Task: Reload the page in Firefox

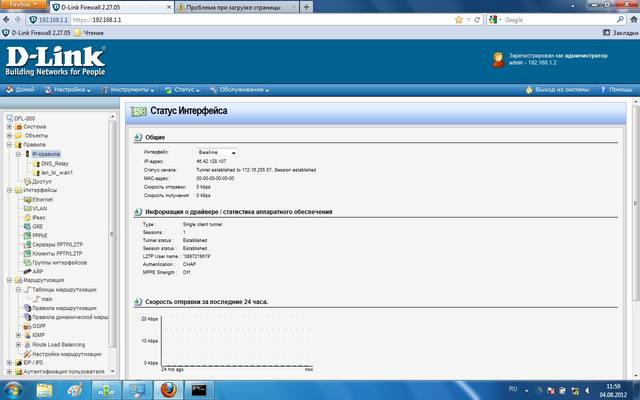Action: coord(477,20)
